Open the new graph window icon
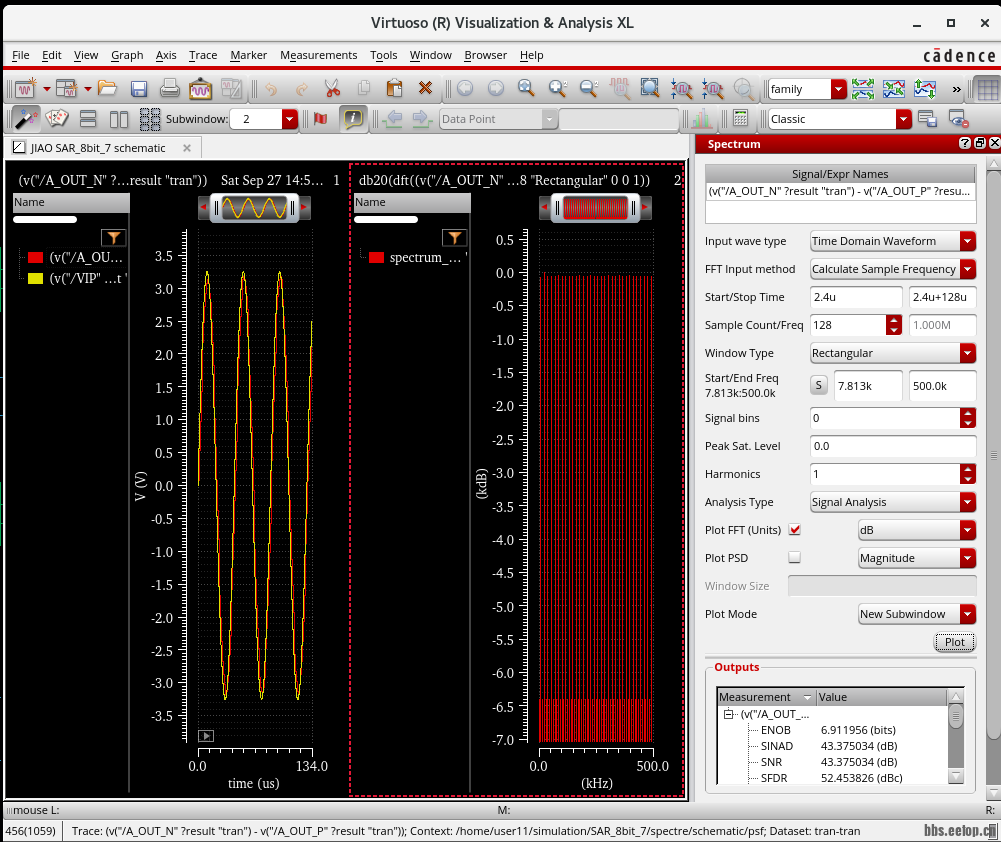Screen dimensions: 1001x842 point(26,88)
